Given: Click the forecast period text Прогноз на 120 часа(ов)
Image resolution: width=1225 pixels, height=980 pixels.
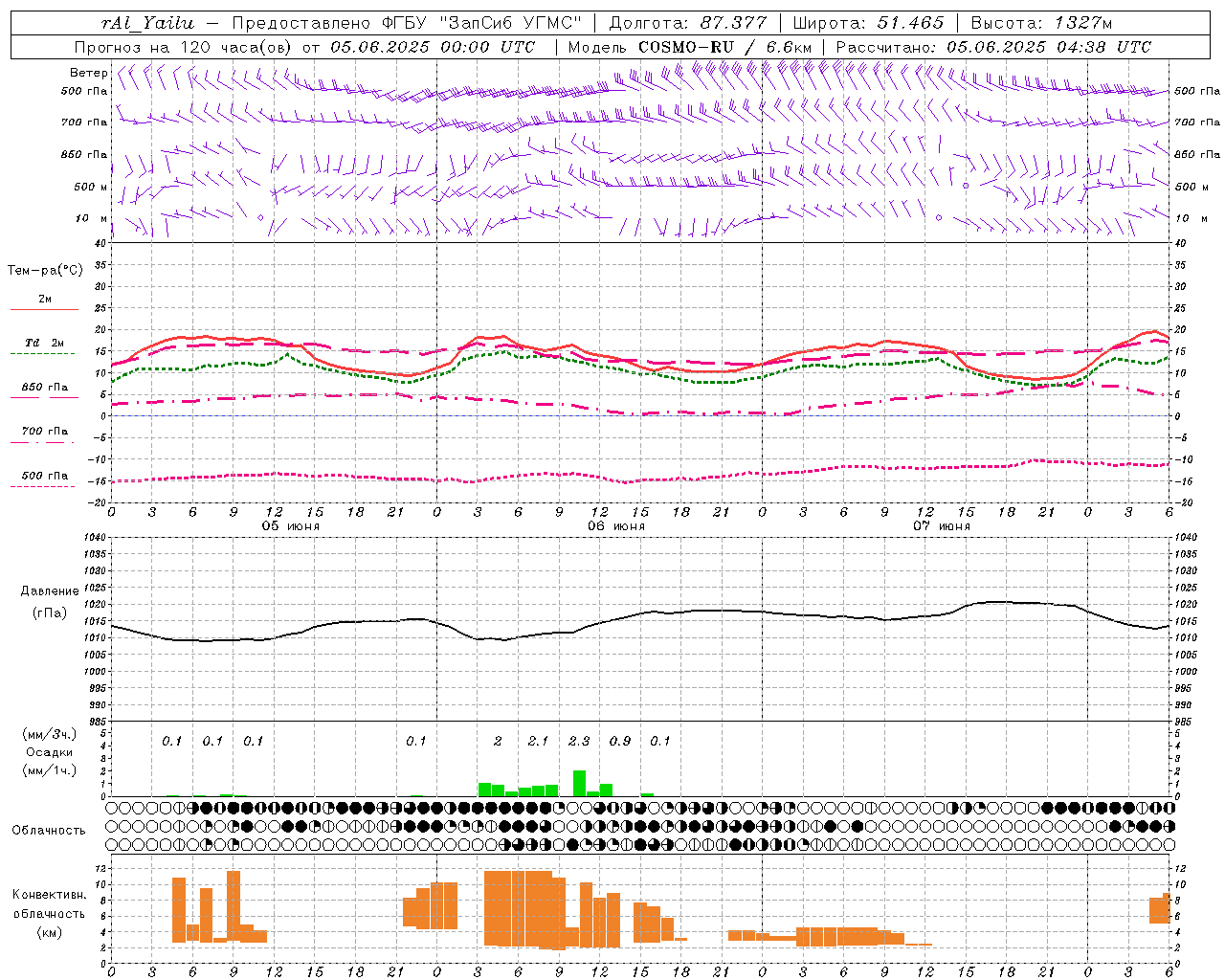Looking at the screenshot, I should point(184,47).
